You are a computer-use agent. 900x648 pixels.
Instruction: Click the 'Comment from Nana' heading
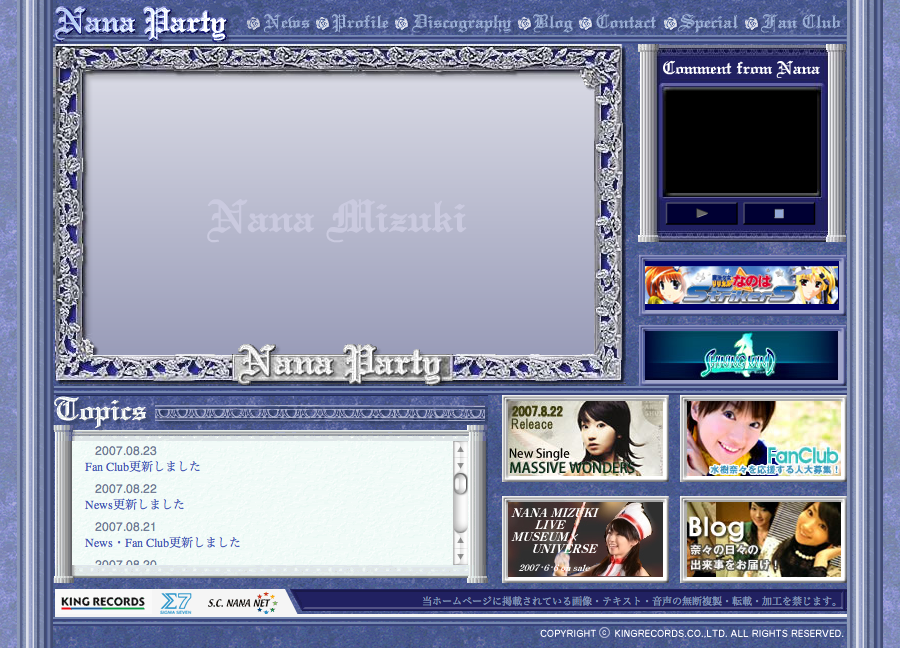[741, 69]
